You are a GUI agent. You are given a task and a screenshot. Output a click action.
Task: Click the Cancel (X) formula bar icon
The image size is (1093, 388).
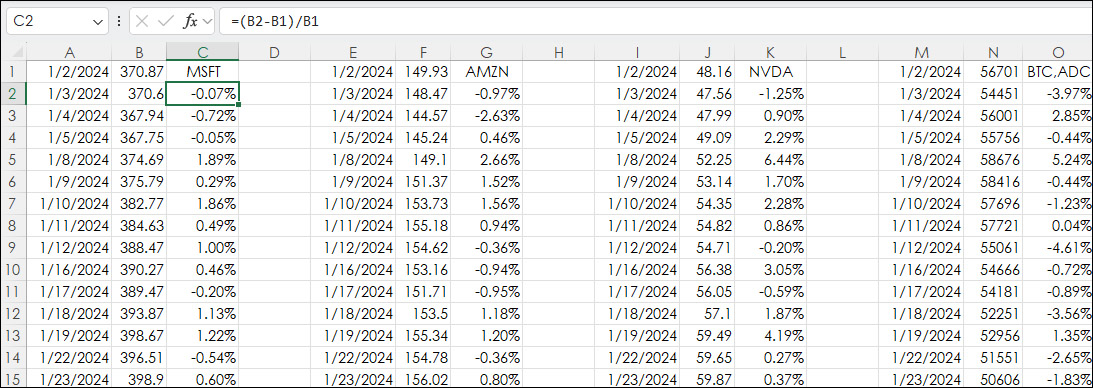click(142, 22)
